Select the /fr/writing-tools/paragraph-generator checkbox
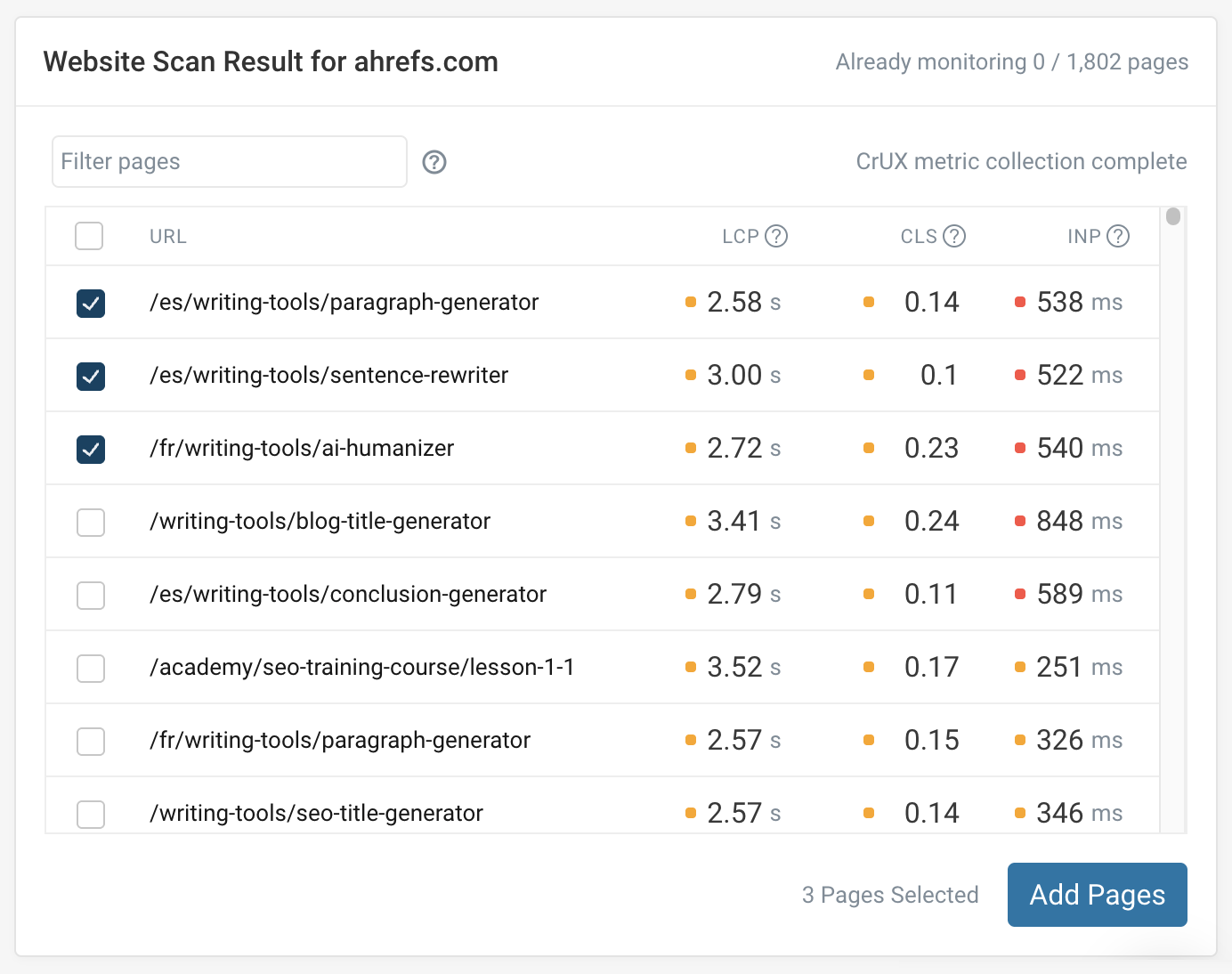This screenshot has height=974, width=1232. 91,742
